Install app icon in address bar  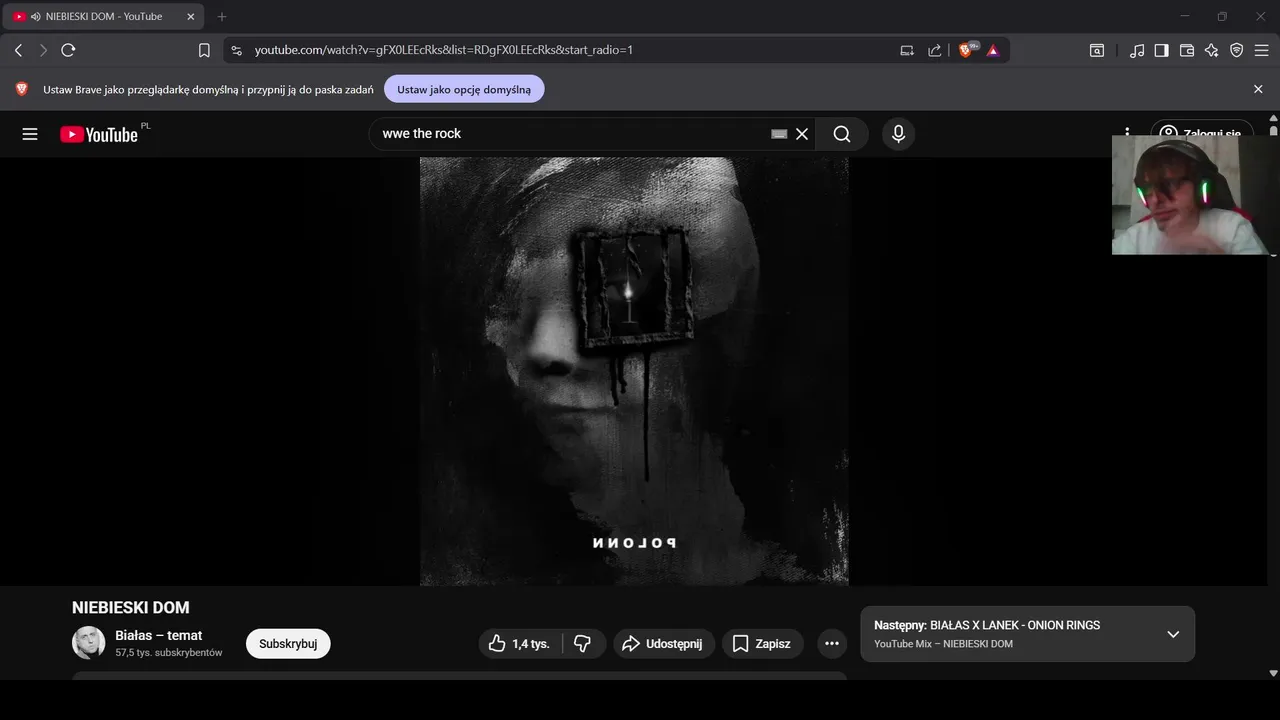[907, 50]
